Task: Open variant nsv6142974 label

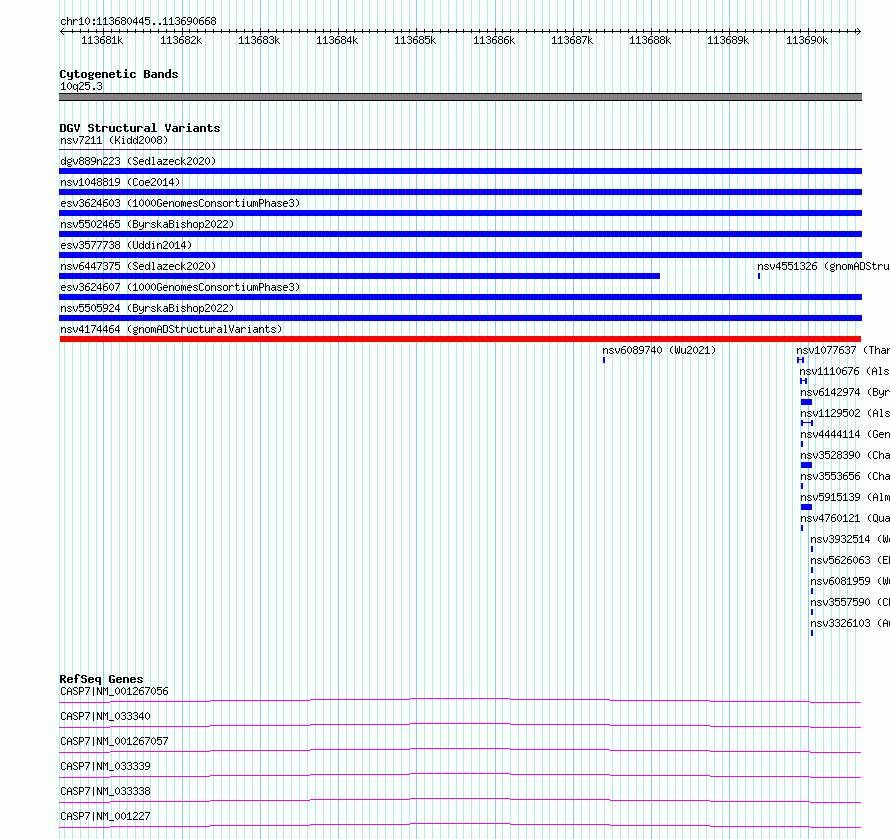Action: coord(845,392)
